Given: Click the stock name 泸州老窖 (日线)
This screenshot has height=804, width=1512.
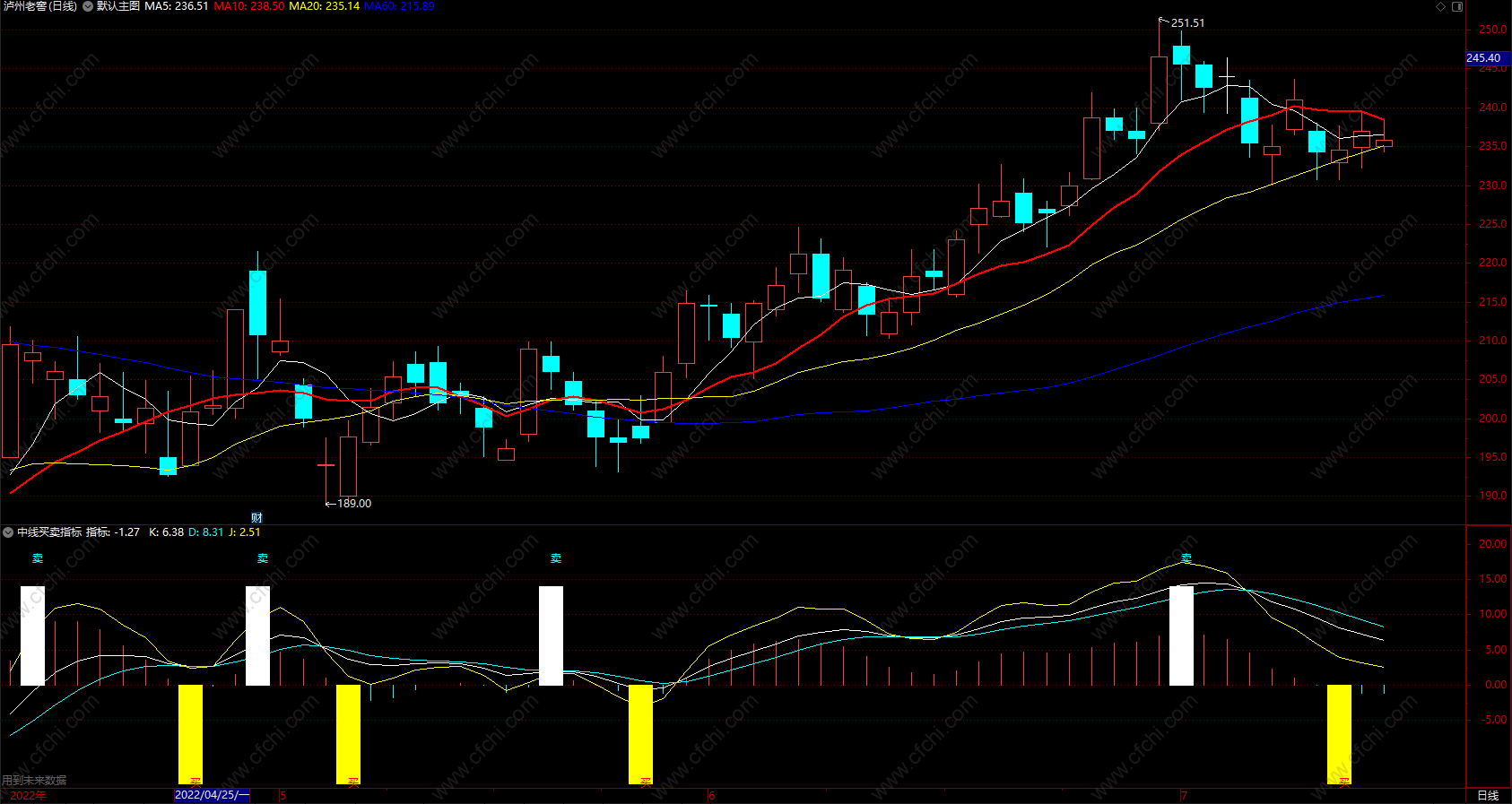Looking at the screenshot, I should [39, 6].
